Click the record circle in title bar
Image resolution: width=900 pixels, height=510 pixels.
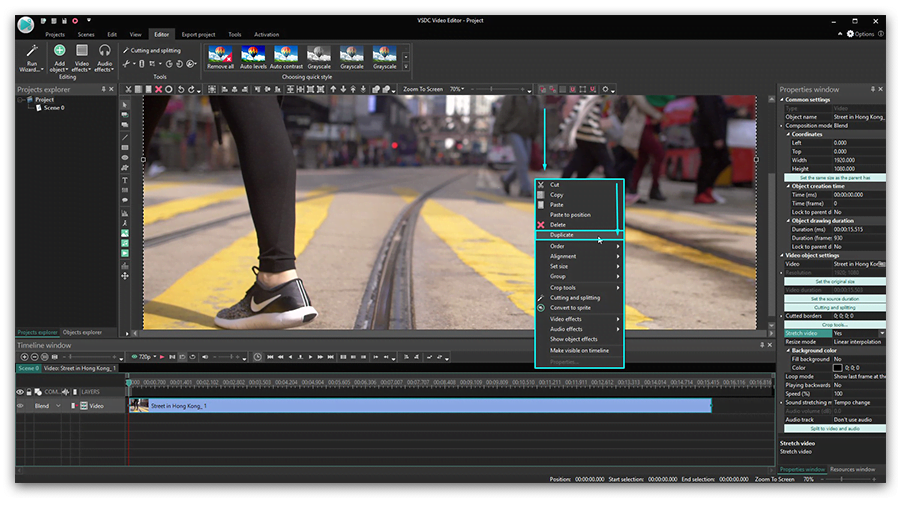75,21
